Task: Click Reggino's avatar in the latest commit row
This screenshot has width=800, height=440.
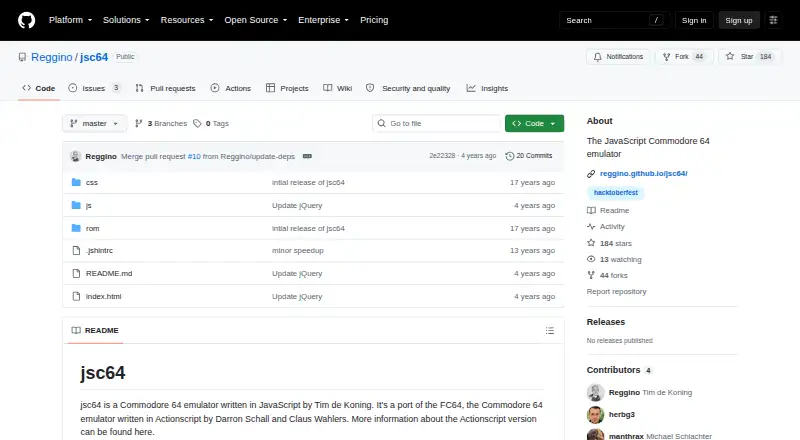Action: [76, 156]
